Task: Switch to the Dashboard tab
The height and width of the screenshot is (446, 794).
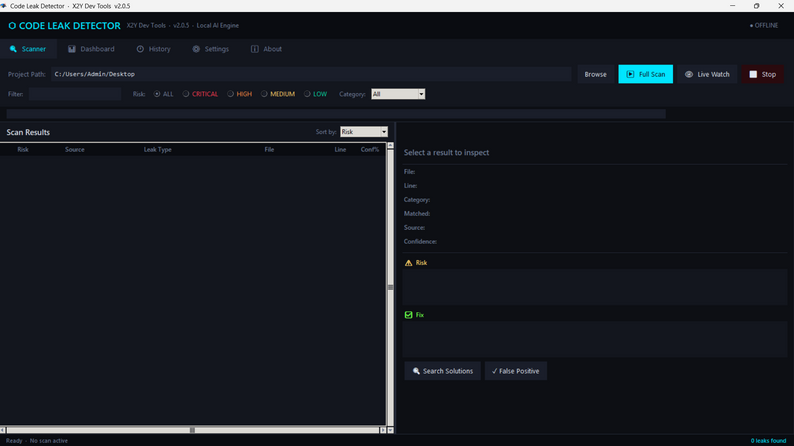Action: (x=92, y=49)
